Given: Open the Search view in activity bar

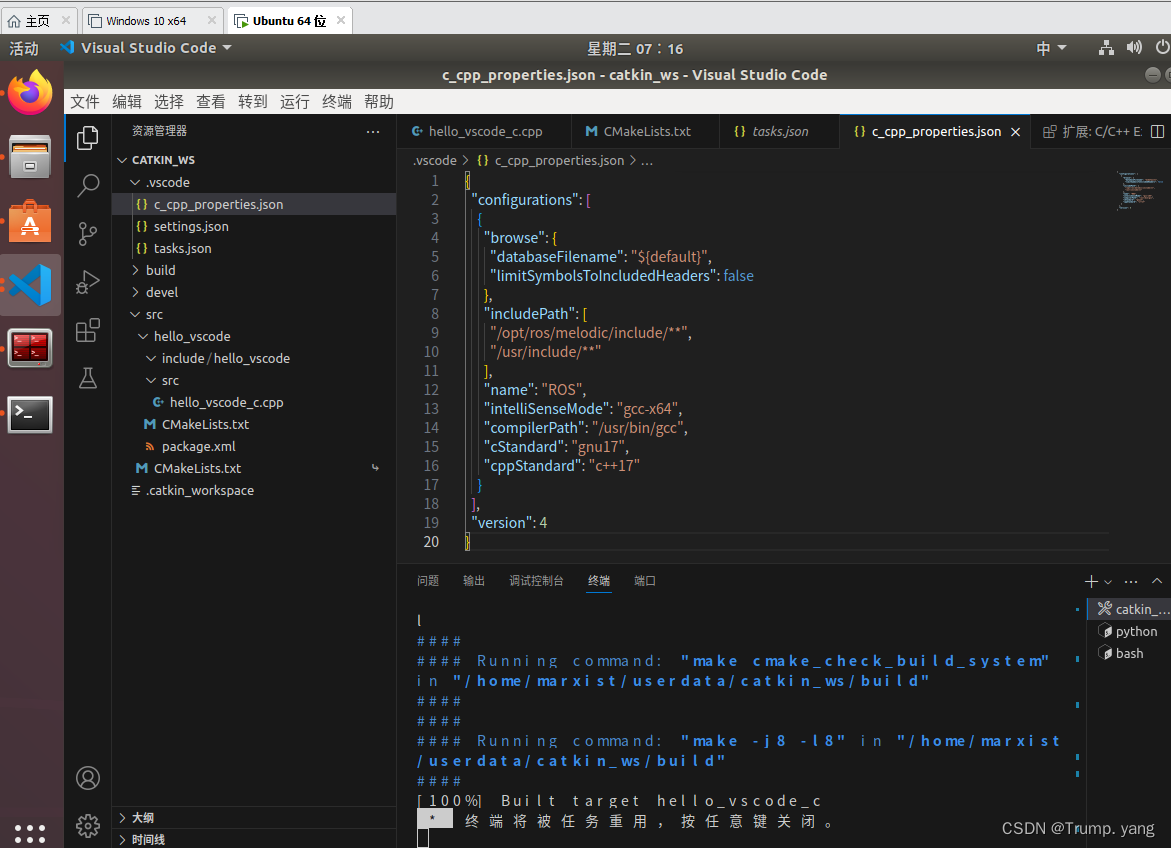Looking at the screenshot, I should tap(88, 185).
